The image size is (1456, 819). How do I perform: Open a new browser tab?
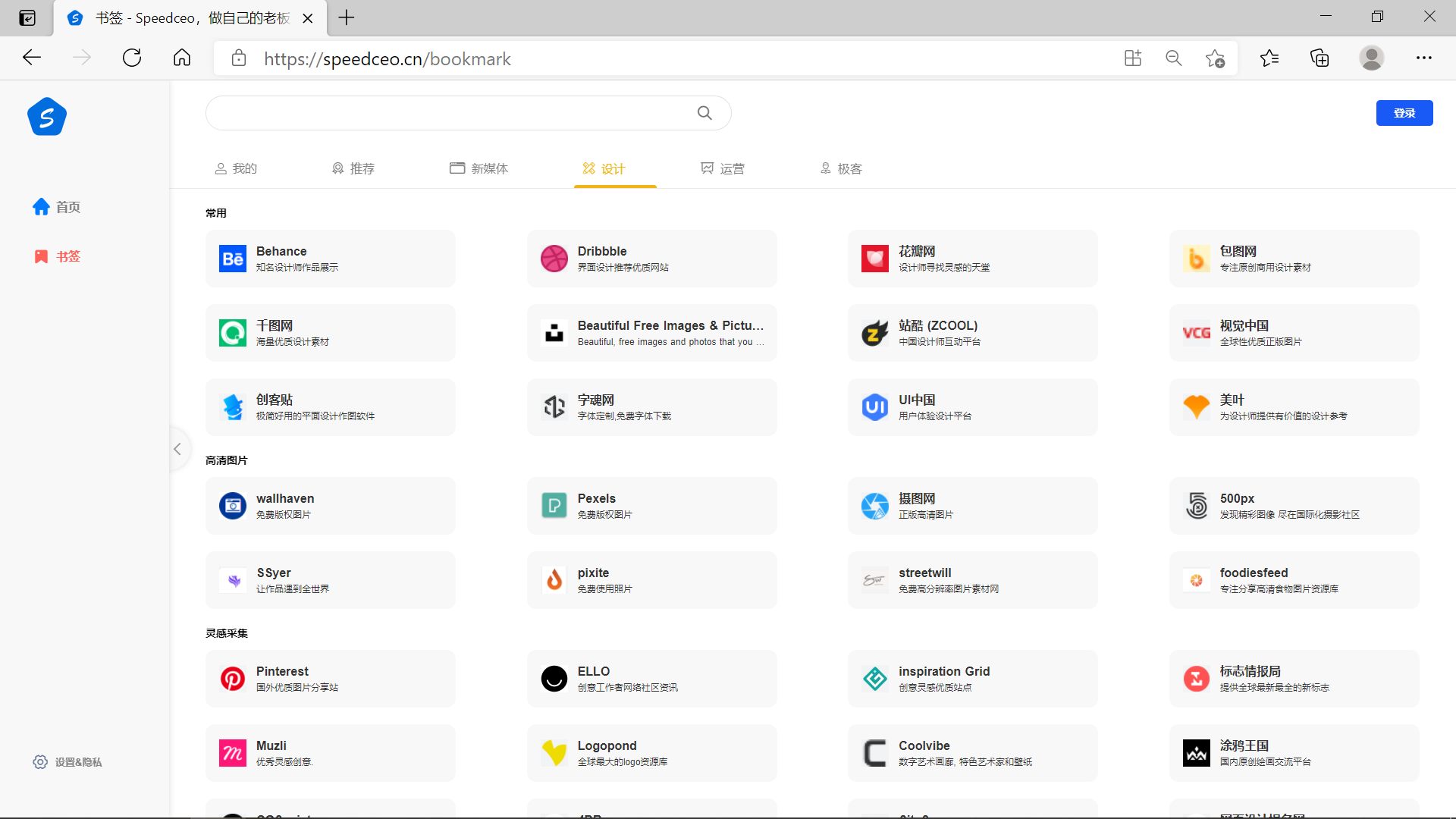click(347, 17)
